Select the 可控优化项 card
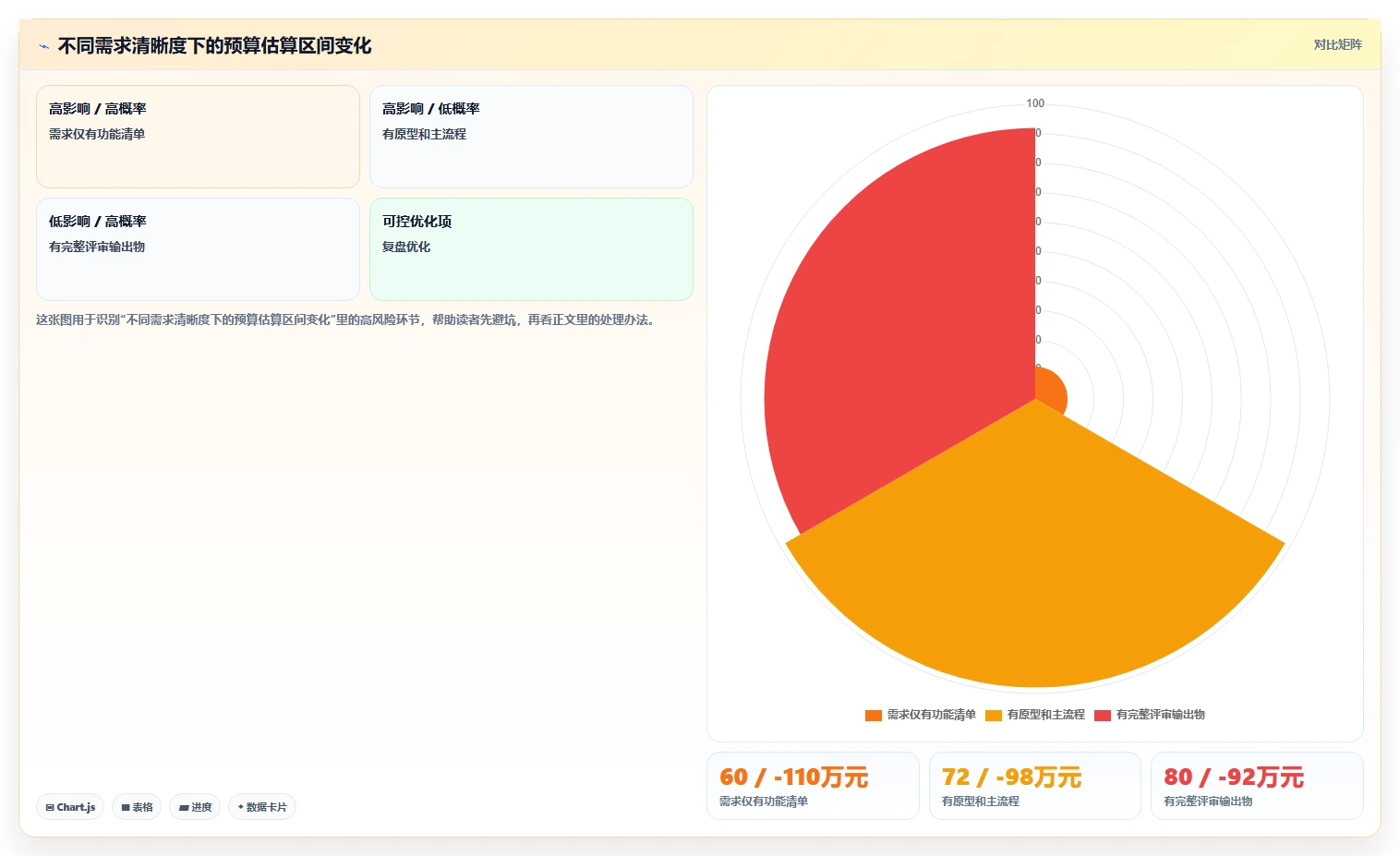Viewport: 1400px width, 856px height. point(531,249)
